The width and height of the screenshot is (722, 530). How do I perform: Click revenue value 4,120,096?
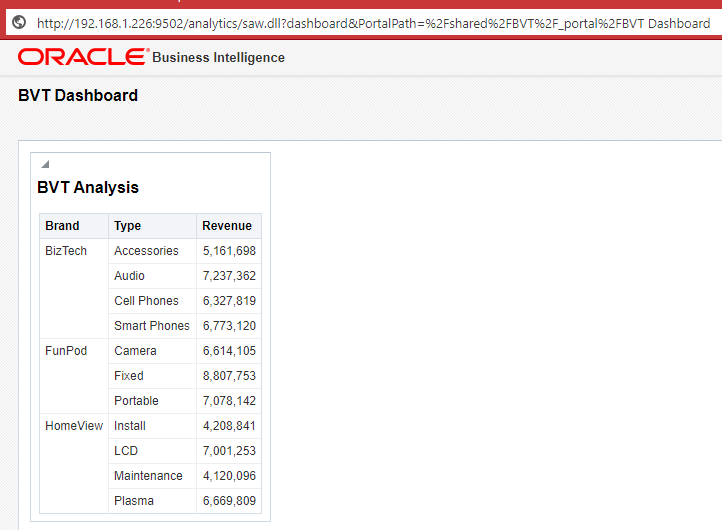tap(229, 476)
